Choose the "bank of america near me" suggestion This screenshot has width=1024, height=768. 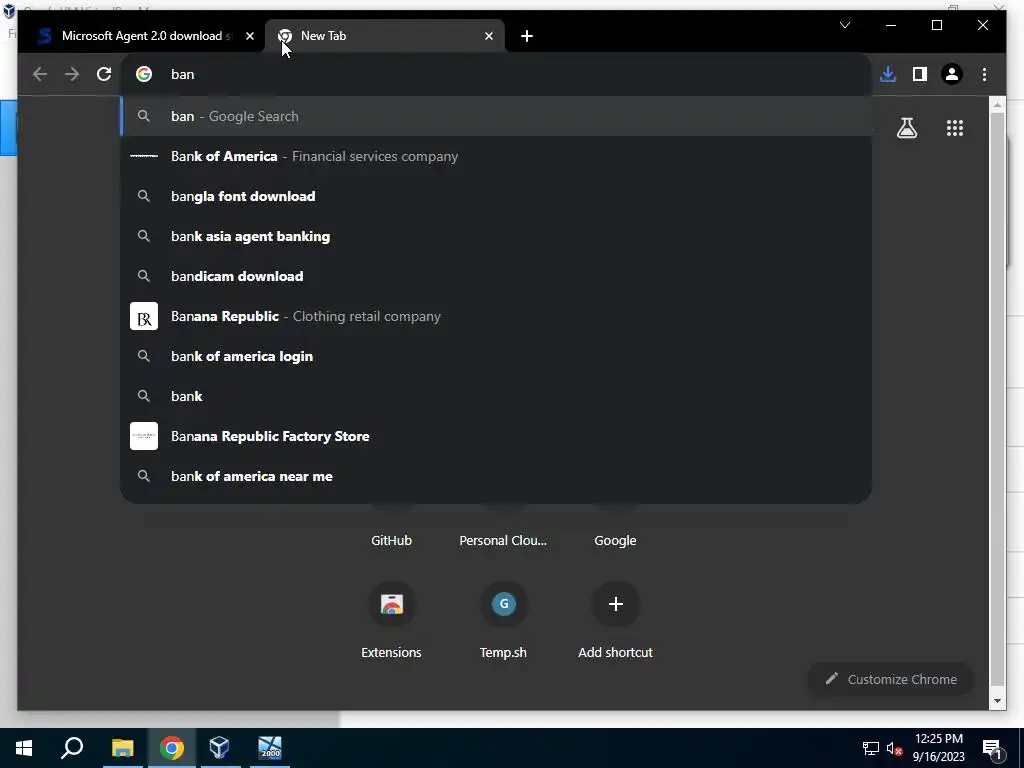click(496, 476)
